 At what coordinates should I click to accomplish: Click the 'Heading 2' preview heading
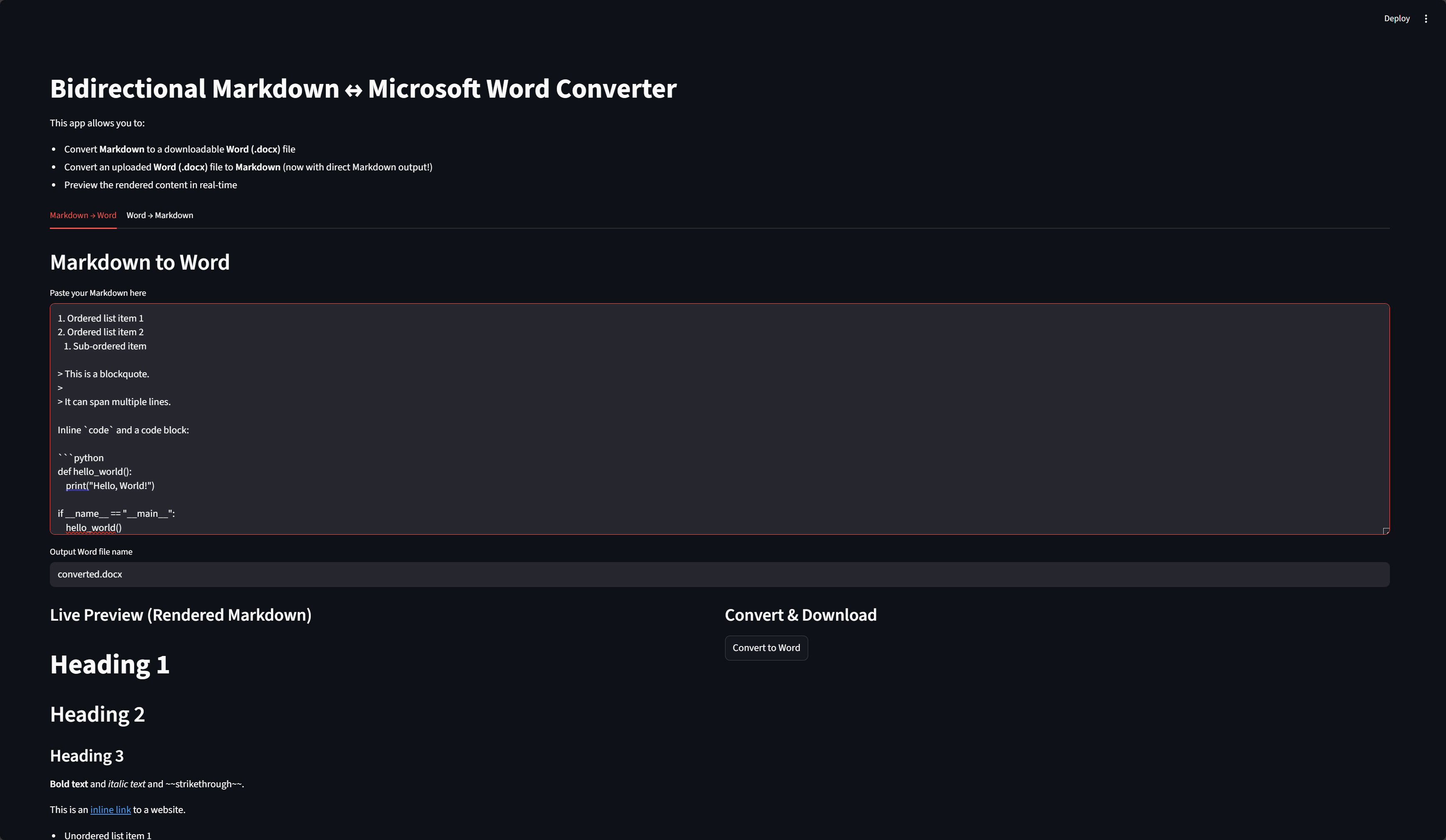pyautogui.click(x=98, y=715)
